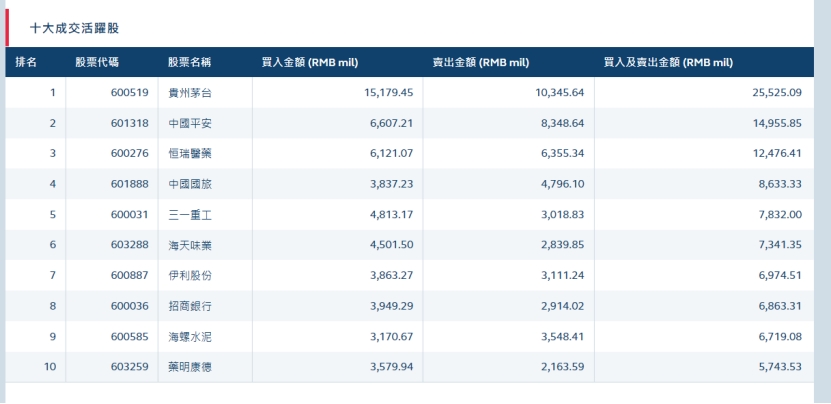831x404 pixels.
Task: Click stock name 藥明康德
Action: coord(190,367)
